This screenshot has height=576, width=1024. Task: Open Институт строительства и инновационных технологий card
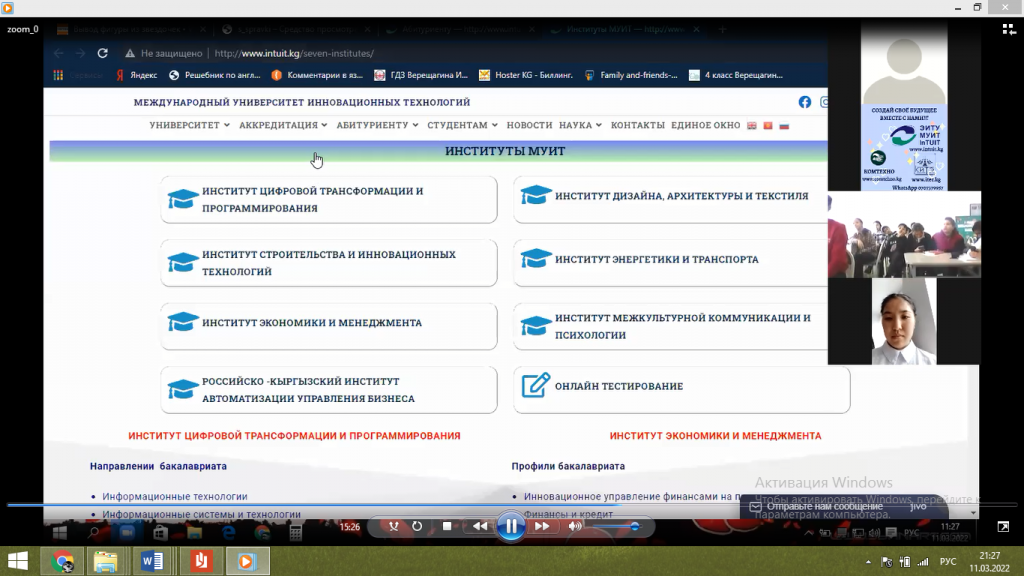pyautogui.click(x=328, y=263)
